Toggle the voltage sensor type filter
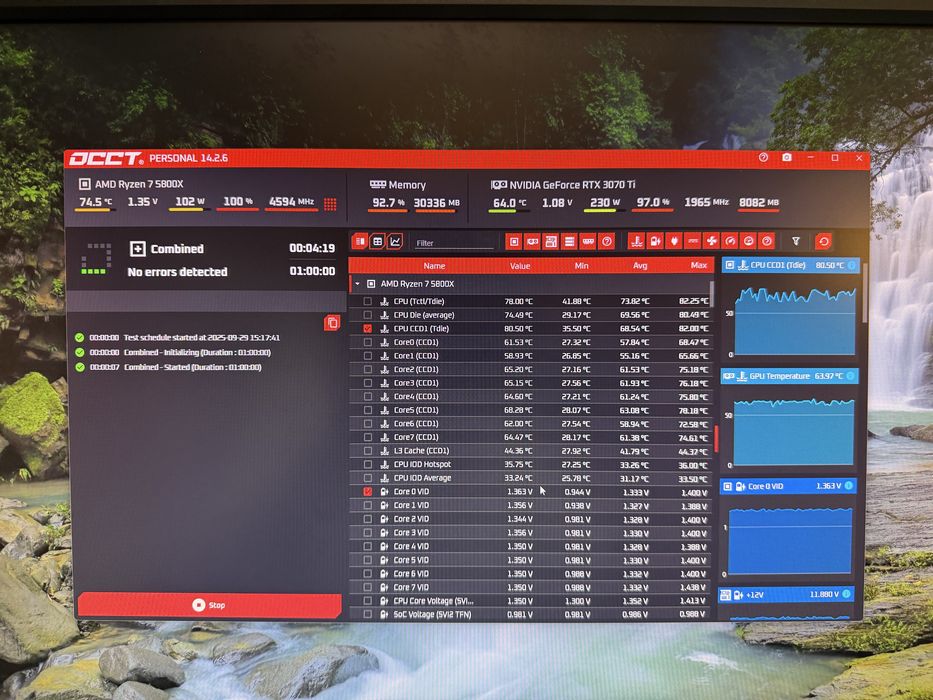The image size is (933, 700). pos(655,241)
